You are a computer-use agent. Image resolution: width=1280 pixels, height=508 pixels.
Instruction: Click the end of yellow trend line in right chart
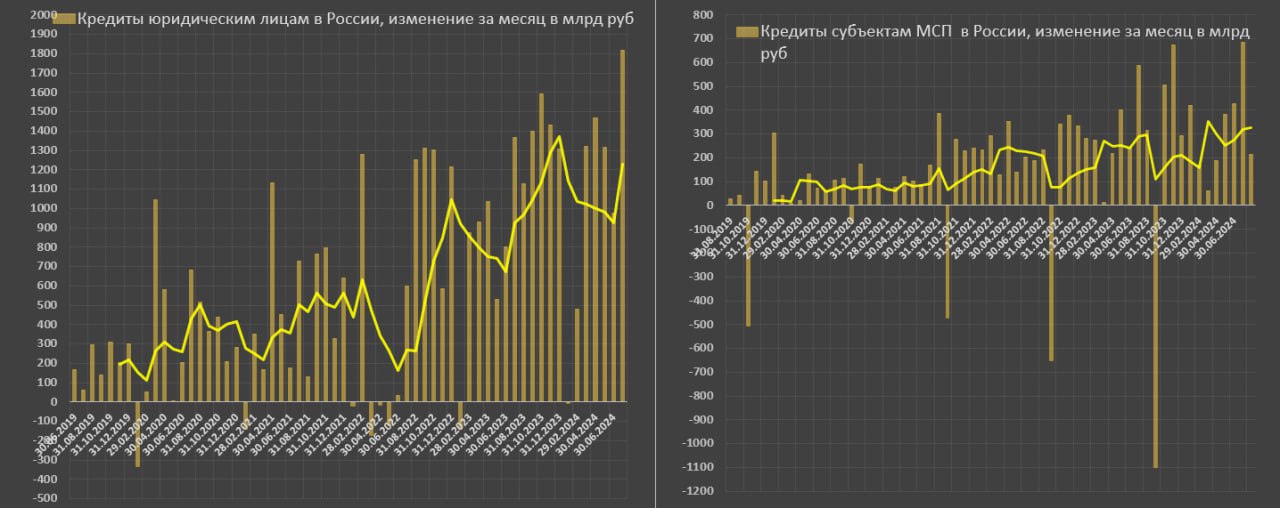tap(1251, 127)
